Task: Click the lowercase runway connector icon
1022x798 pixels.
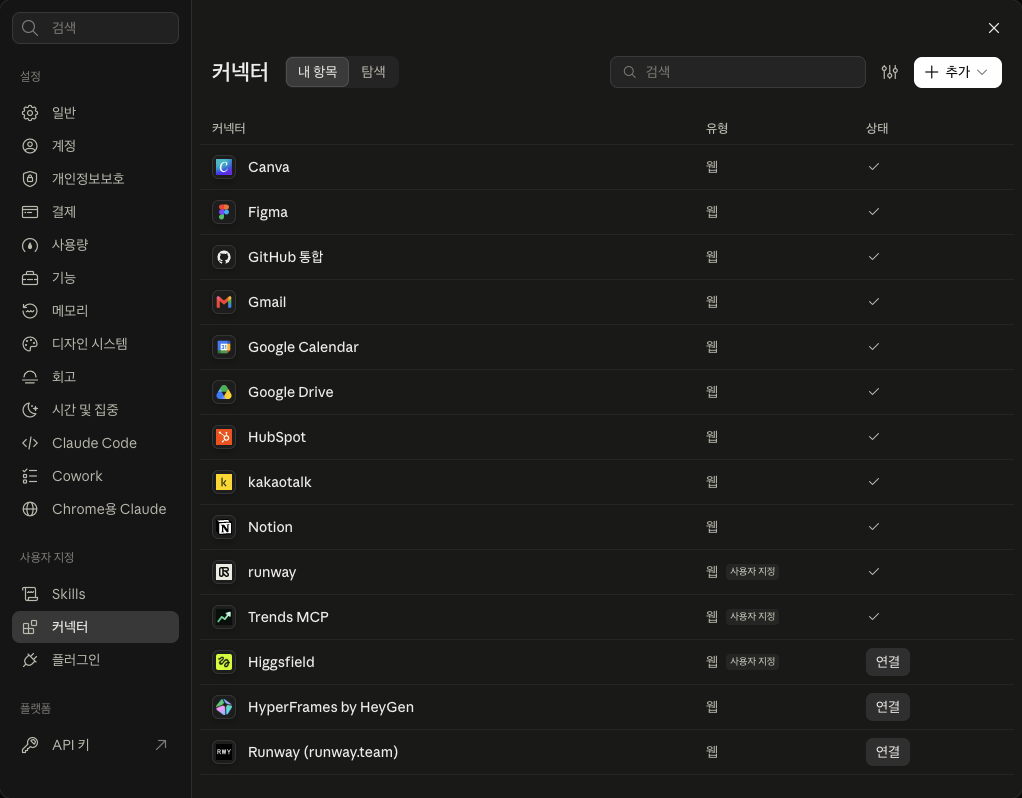Action: click(224, 572)
